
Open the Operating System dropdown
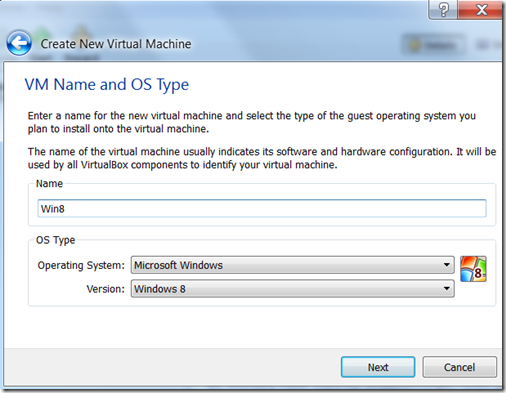[292, 265]
